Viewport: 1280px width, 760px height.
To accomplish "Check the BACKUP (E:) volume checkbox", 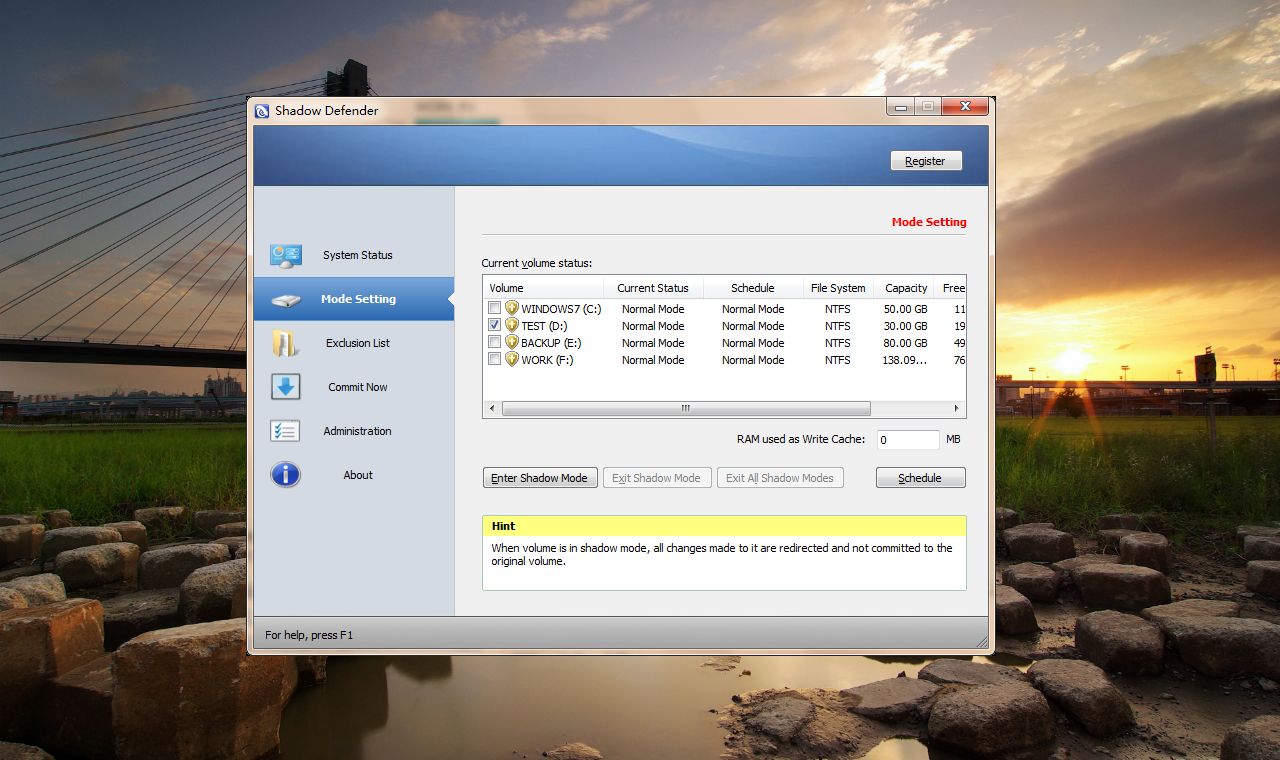I will click(x=494, y=343).
